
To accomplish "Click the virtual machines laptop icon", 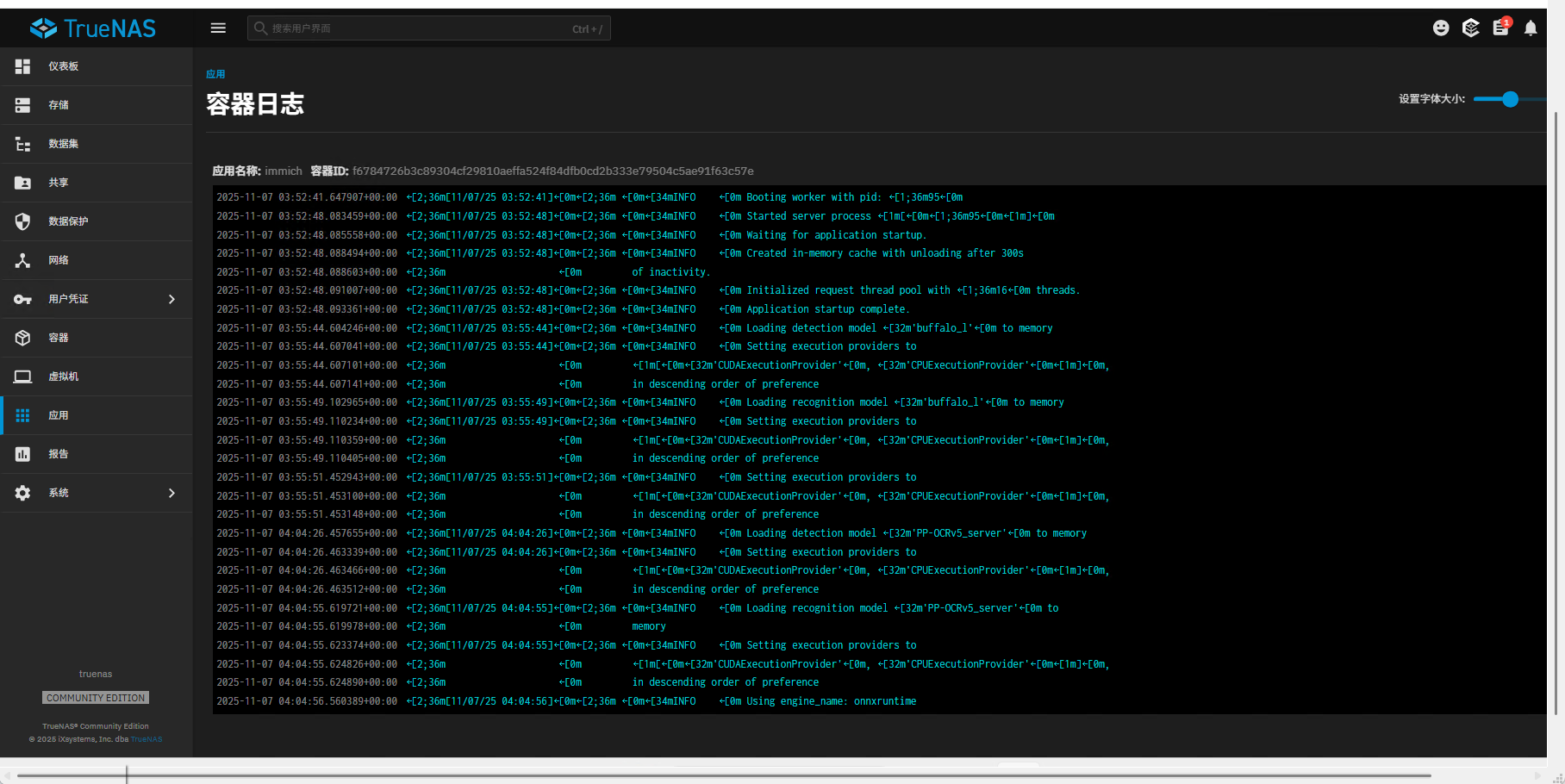I will tap(23, 376).
